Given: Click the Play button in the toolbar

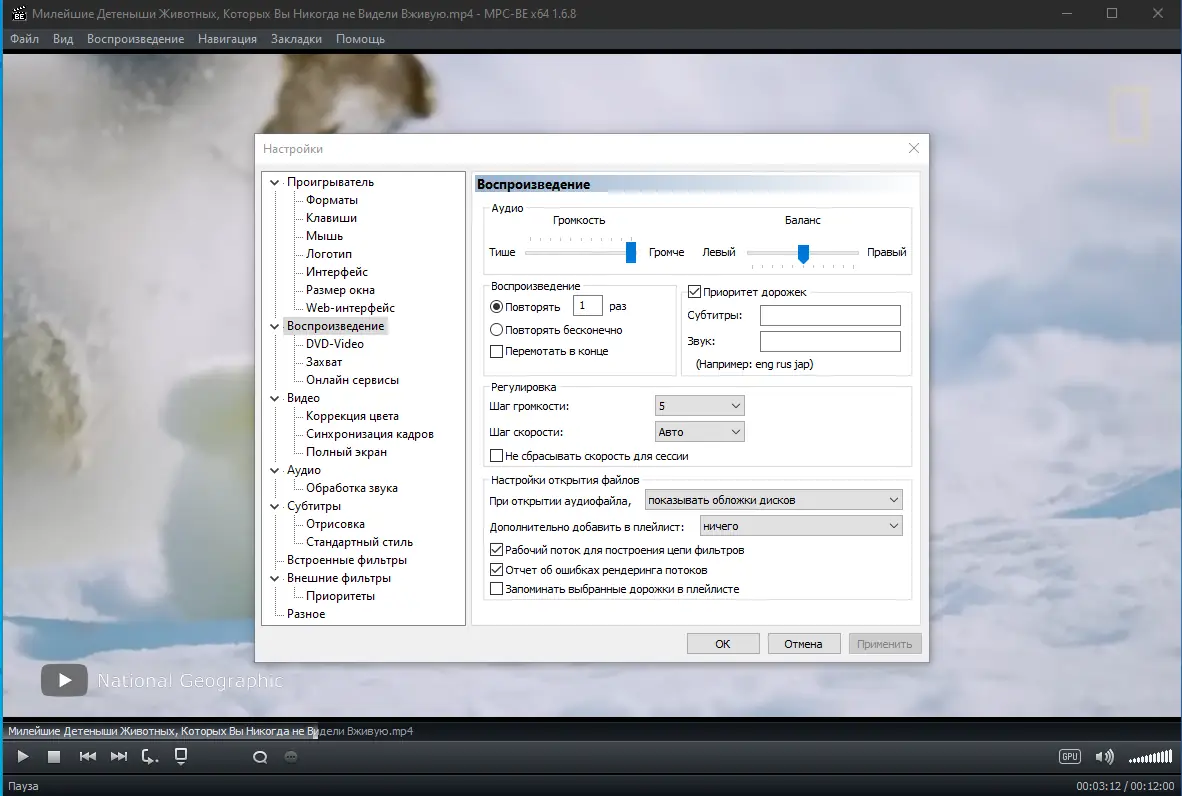Looking at the screenshot, I should click(x=21, y=757).
